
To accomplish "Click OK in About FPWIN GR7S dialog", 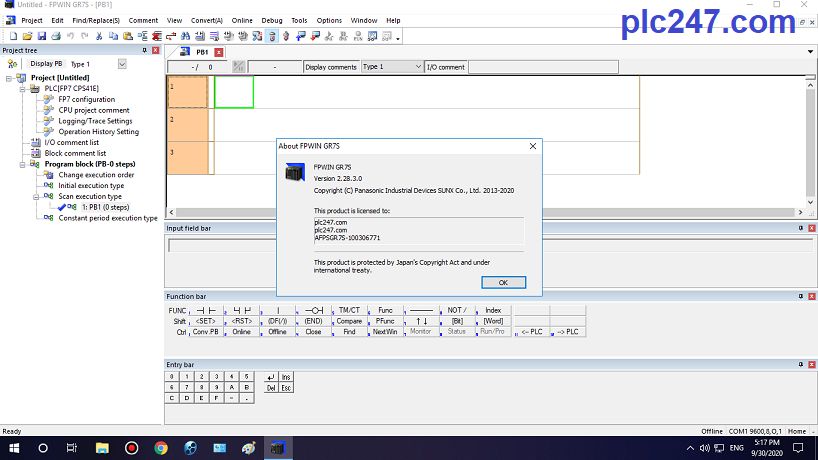I will 503,282.
